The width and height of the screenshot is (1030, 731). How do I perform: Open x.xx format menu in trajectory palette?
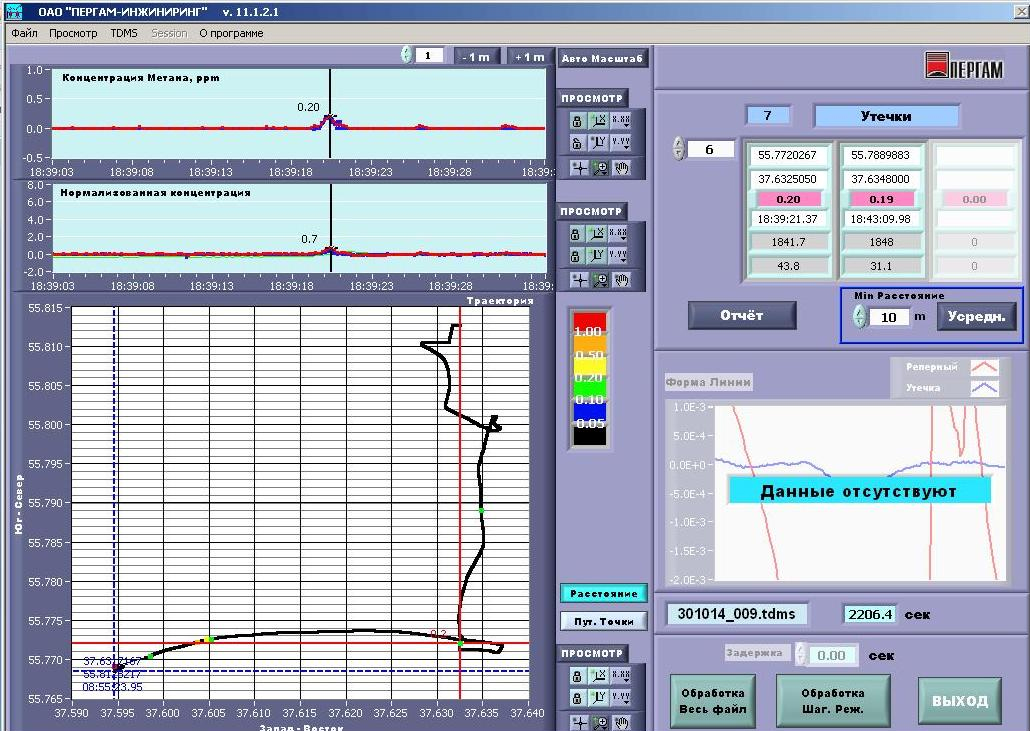620,676
